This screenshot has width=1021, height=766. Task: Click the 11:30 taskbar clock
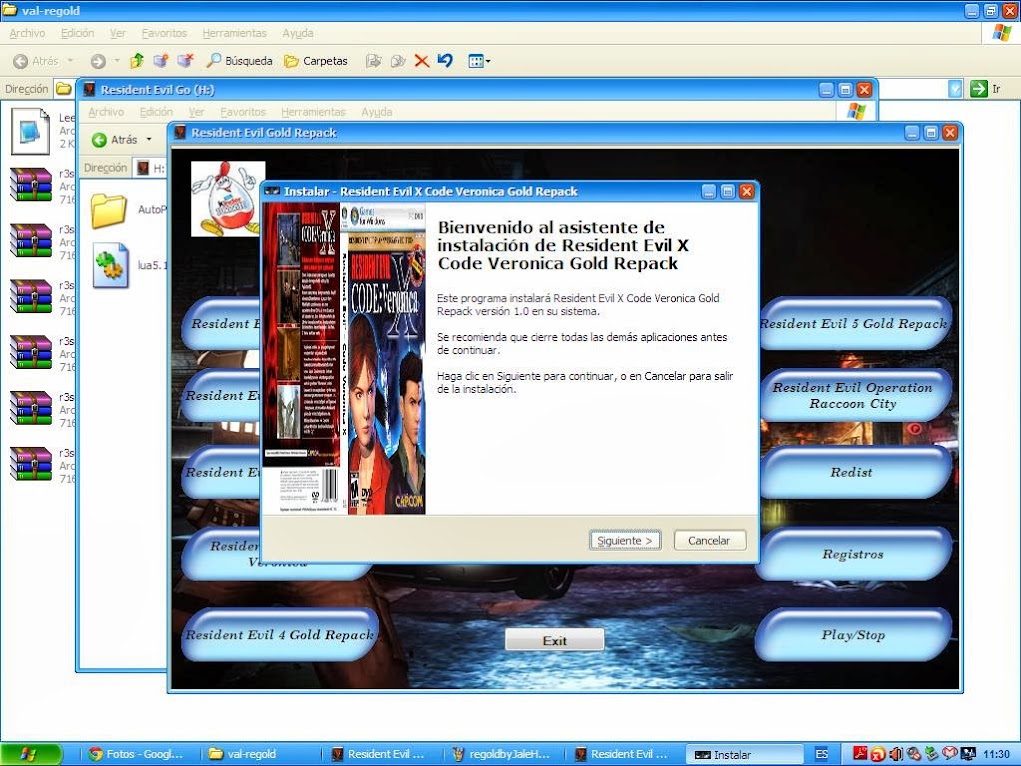point(996,754)
